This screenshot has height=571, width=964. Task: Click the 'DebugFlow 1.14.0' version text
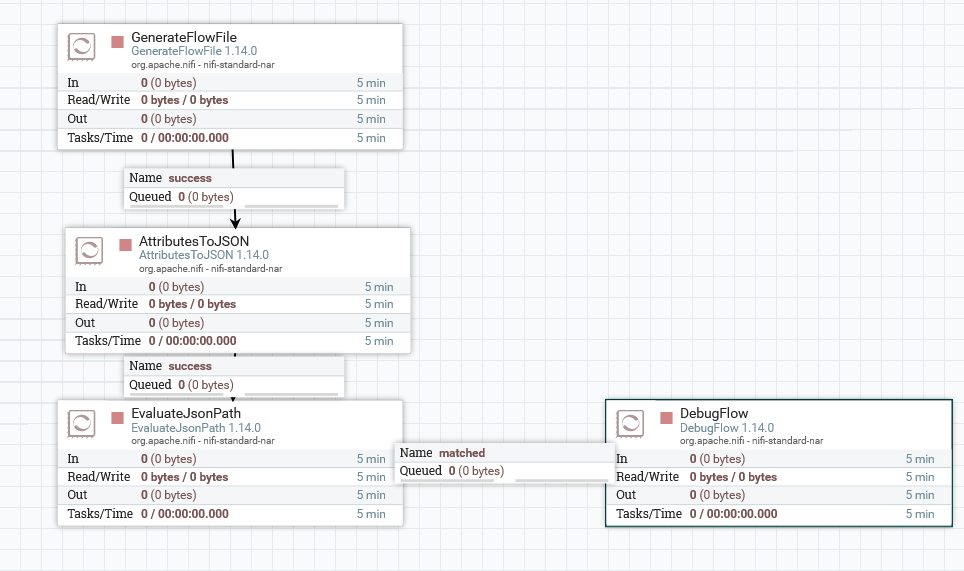[x=727, y=428]
